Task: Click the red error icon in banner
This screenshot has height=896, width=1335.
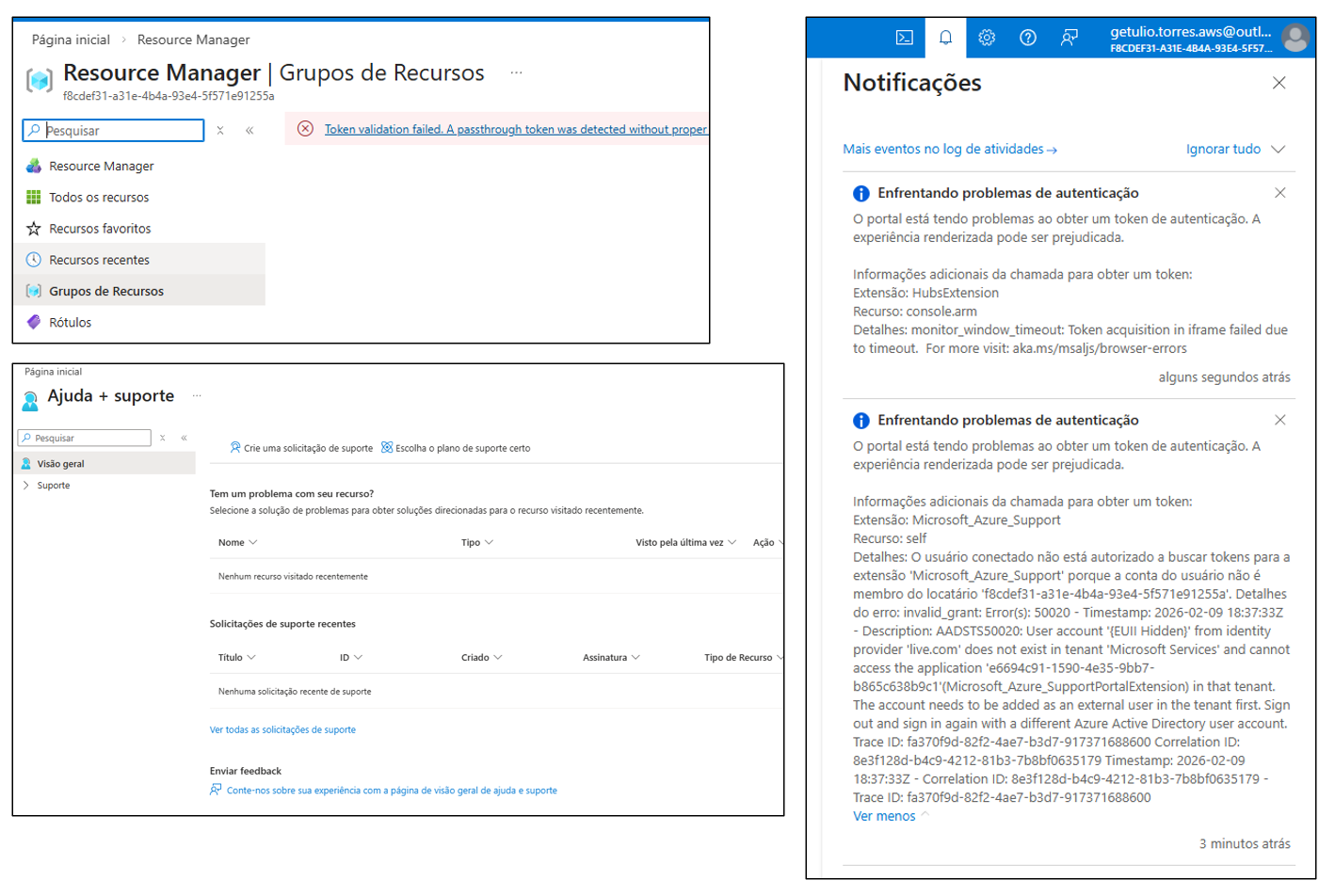Action: 305,129
